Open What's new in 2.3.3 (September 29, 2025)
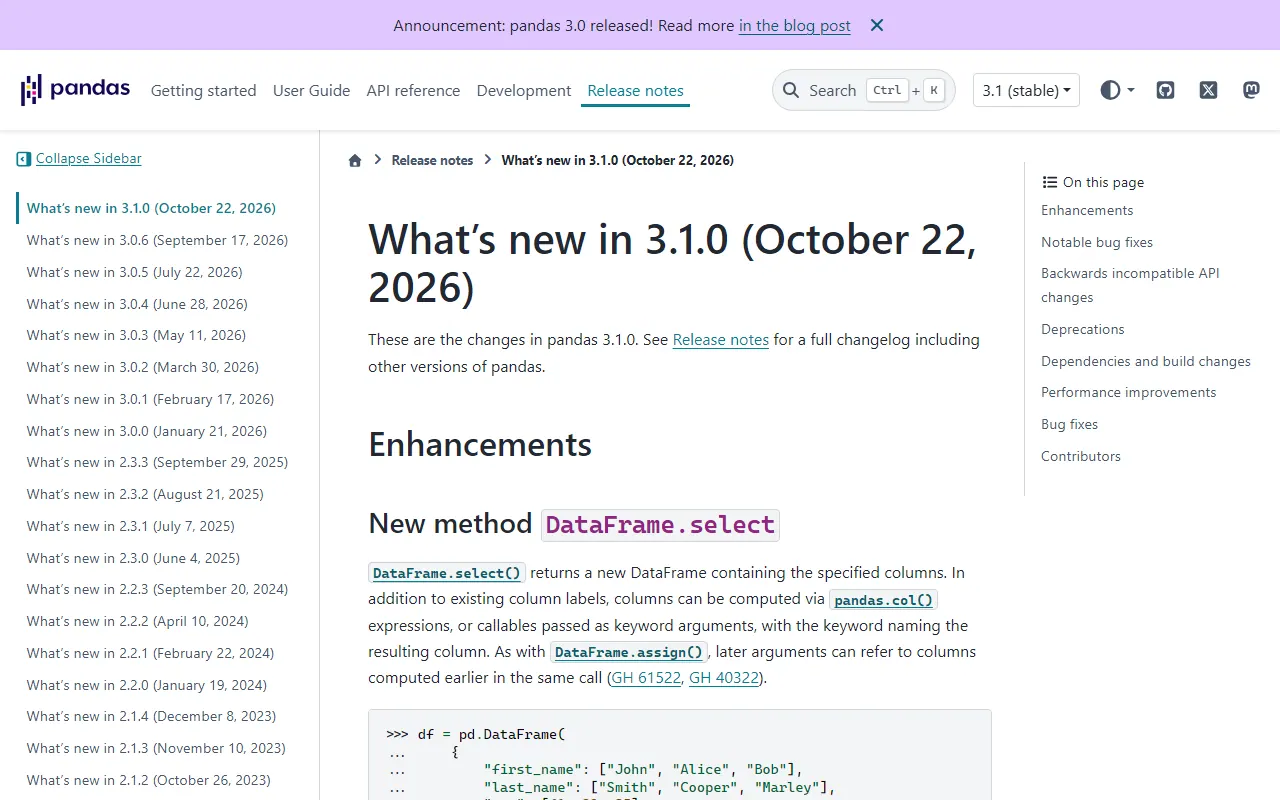The image size is (1280, 800). (157, 462)
